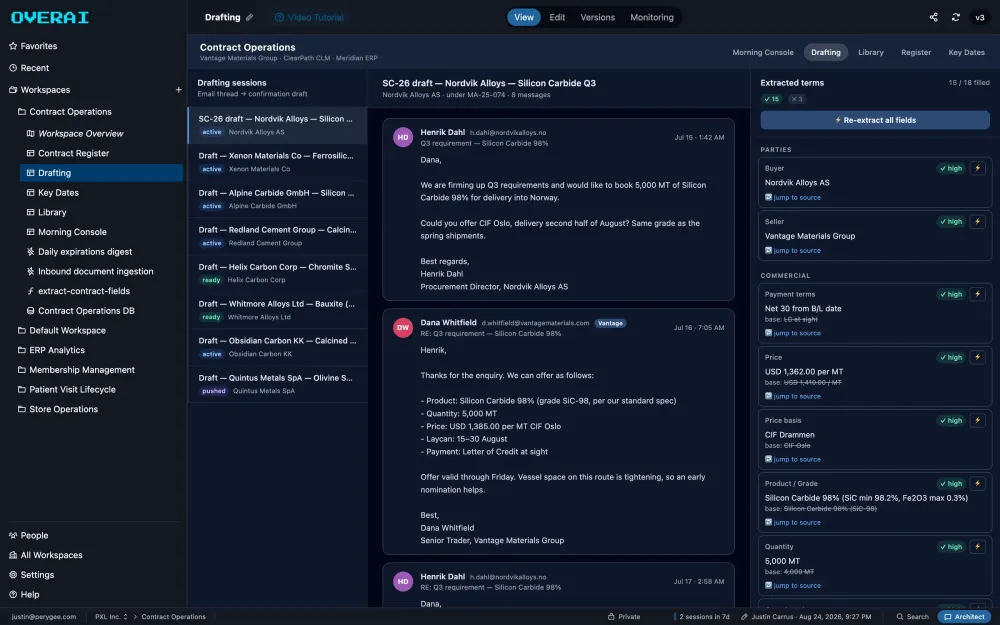Viewport: 1000px width, 625px height.
Task: Expand the ERP Analytics folder
Action: pyautogui.click(x=51, y=350)
